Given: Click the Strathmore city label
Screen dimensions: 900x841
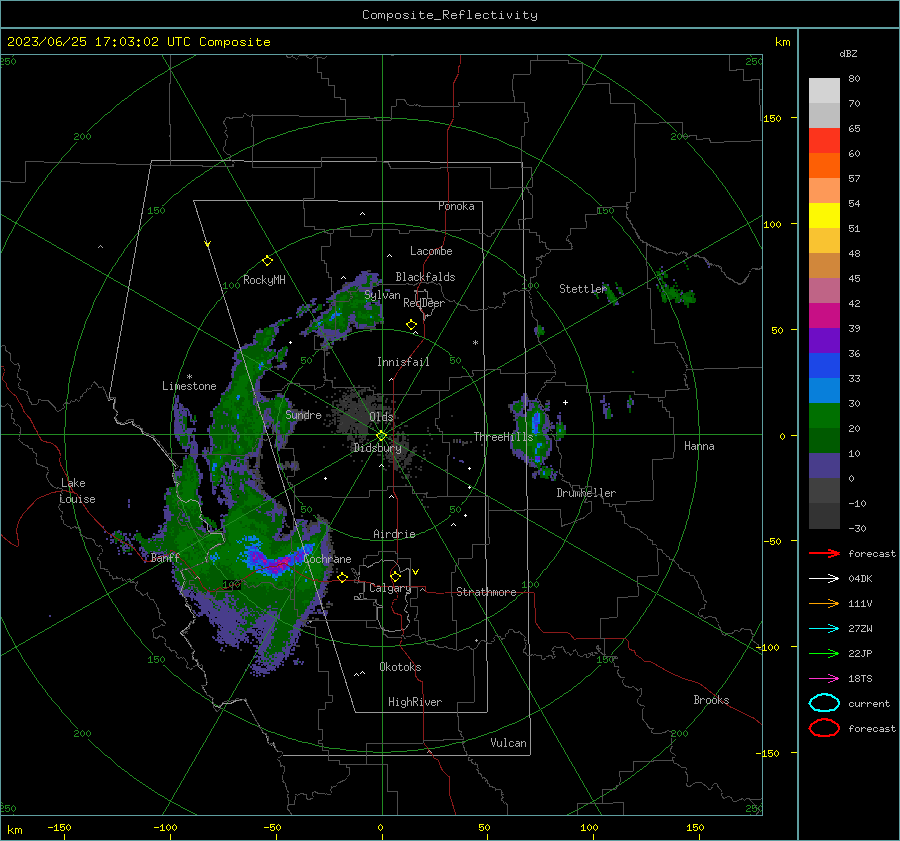Looking at the screenshot, I should tap(486, 592).
